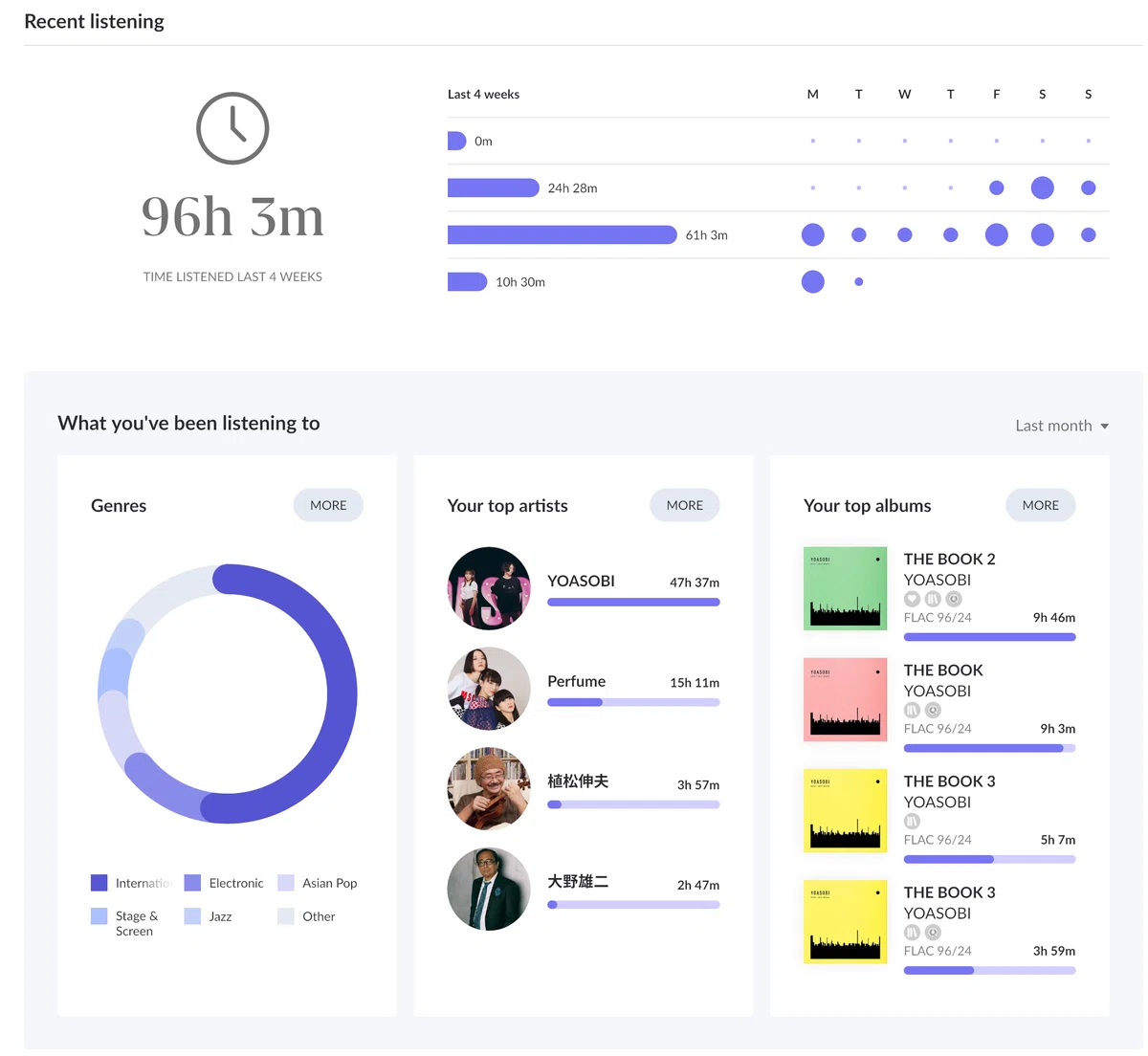This screenshot has height=1056, width=1148.
Task: Open the green THE BOOK 2 album cover
Action: coord(846,588)
